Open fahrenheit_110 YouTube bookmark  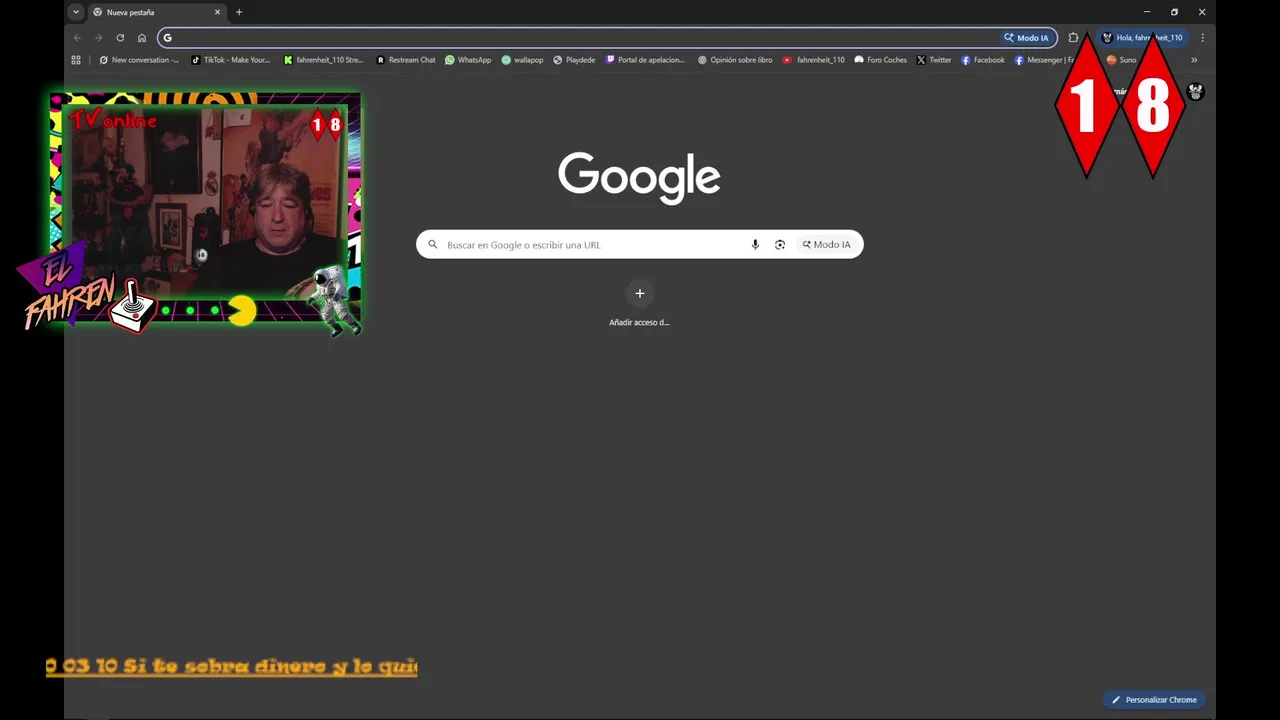point(814,60)
